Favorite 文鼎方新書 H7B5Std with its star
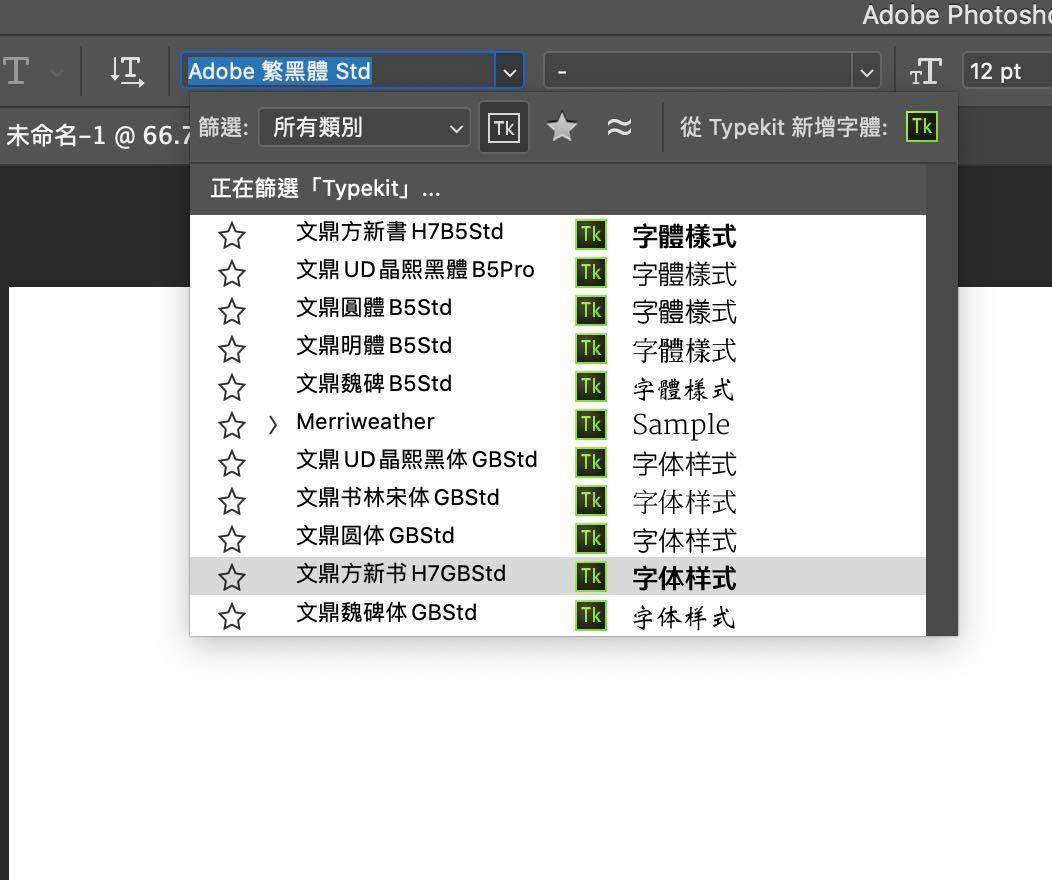Image resolution: width=1052 pixels, height=880 pixels. pos(232,235)
